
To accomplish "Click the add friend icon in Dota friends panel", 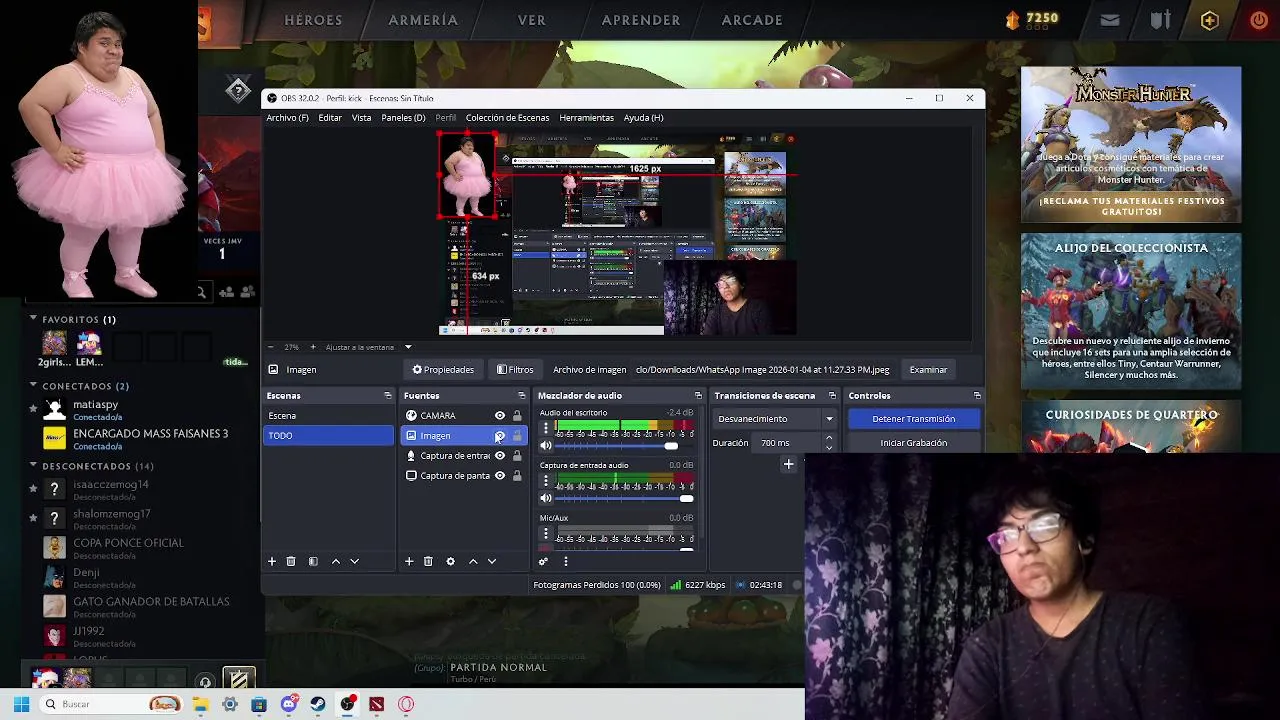I will coord(227,292).
